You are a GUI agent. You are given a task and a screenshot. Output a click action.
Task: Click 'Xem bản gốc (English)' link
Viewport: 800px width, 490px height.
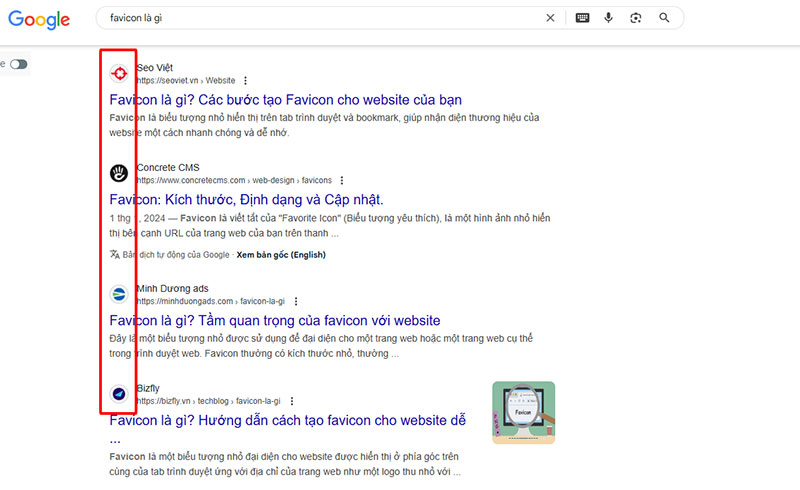(281, 255)
